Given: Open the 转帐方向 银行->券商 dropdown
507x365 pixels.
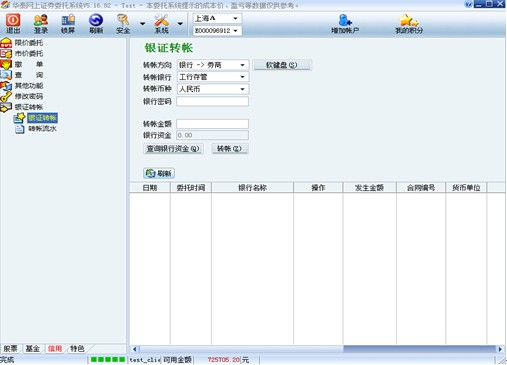Looking at the screenshot, I should pyautogui.click(x=213, y=65).
